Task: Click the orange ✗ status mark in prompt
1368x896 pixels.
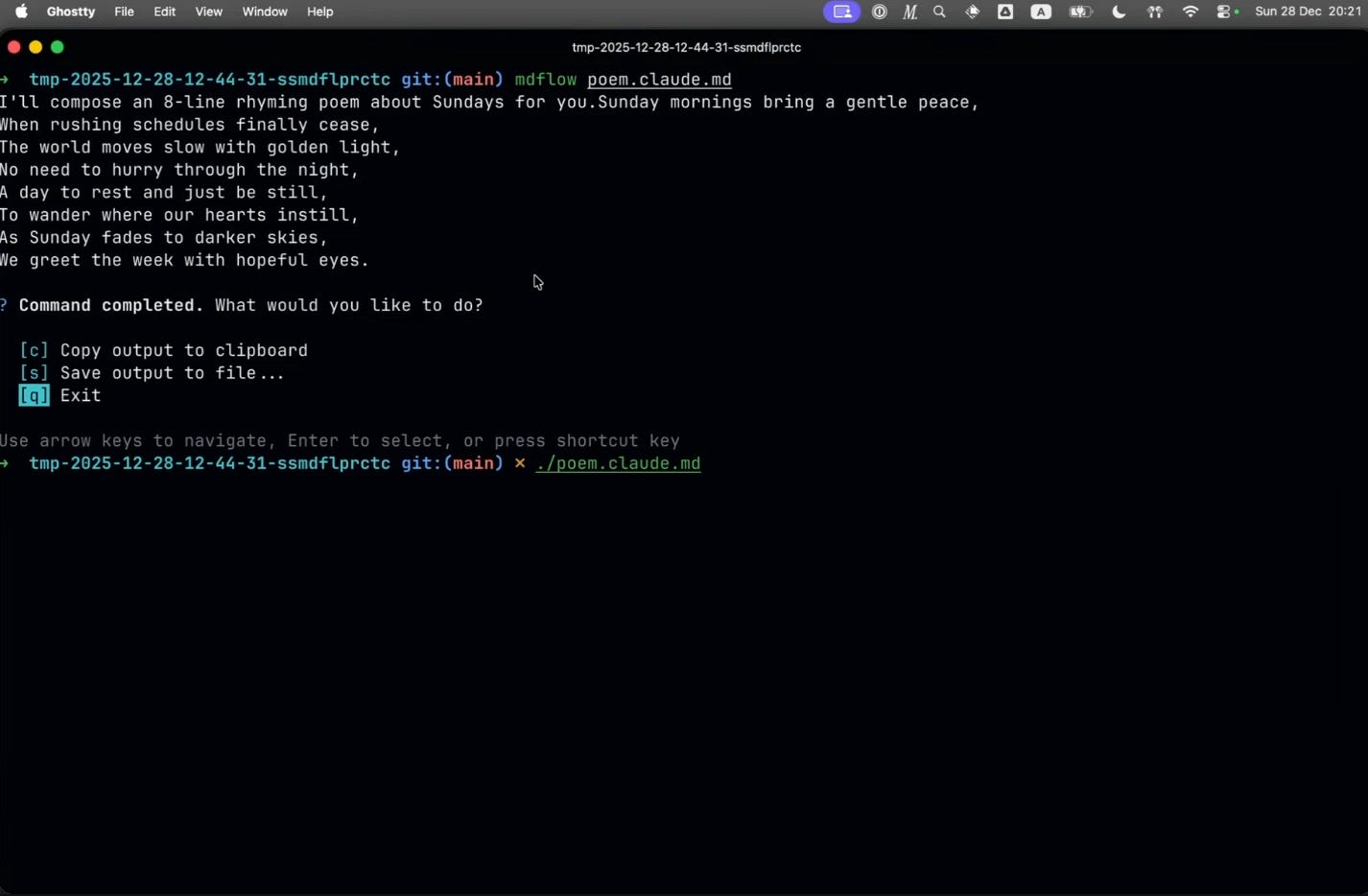Action: point(520,463)
